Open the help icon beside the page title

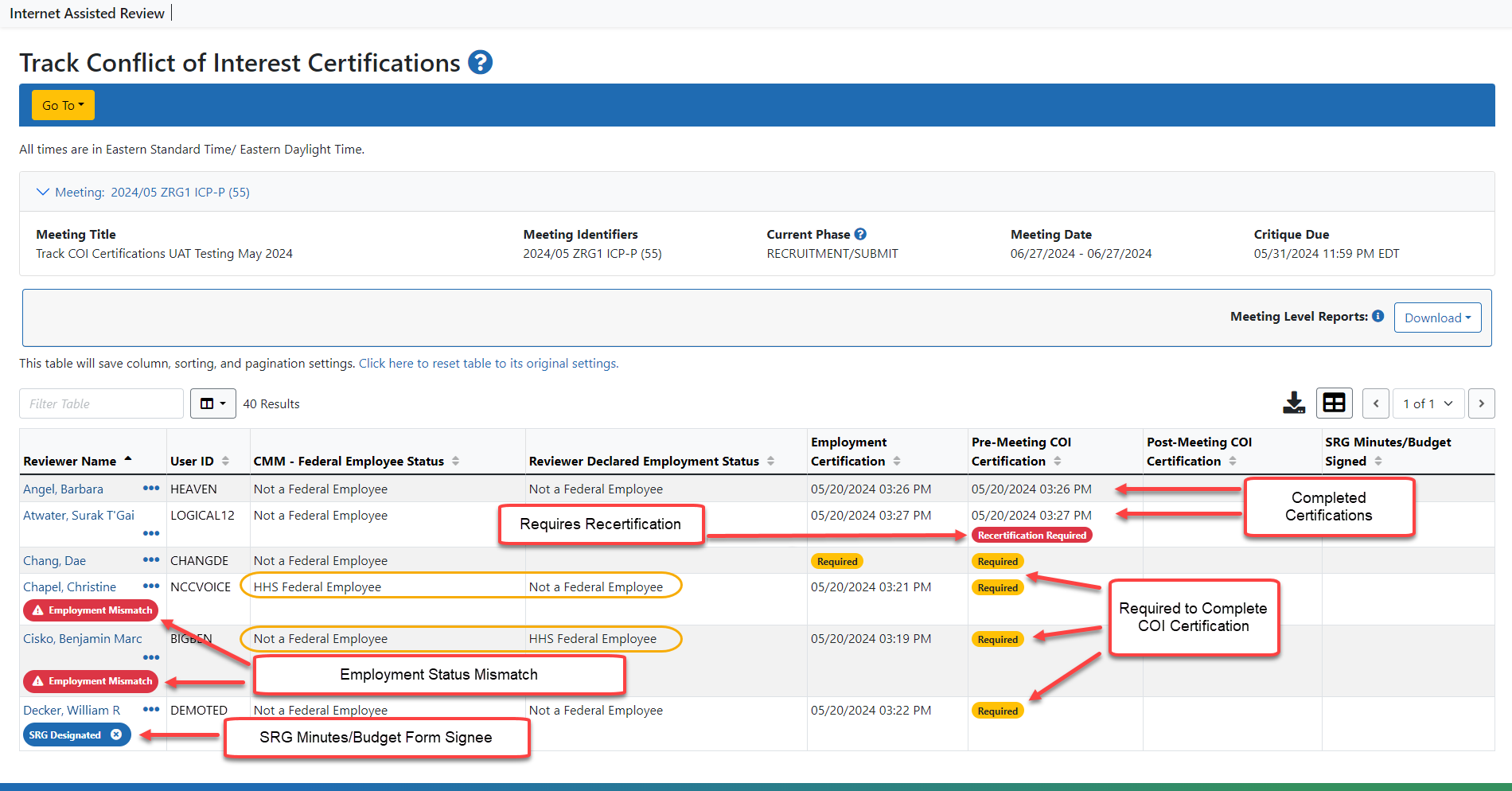click(480, 62)
